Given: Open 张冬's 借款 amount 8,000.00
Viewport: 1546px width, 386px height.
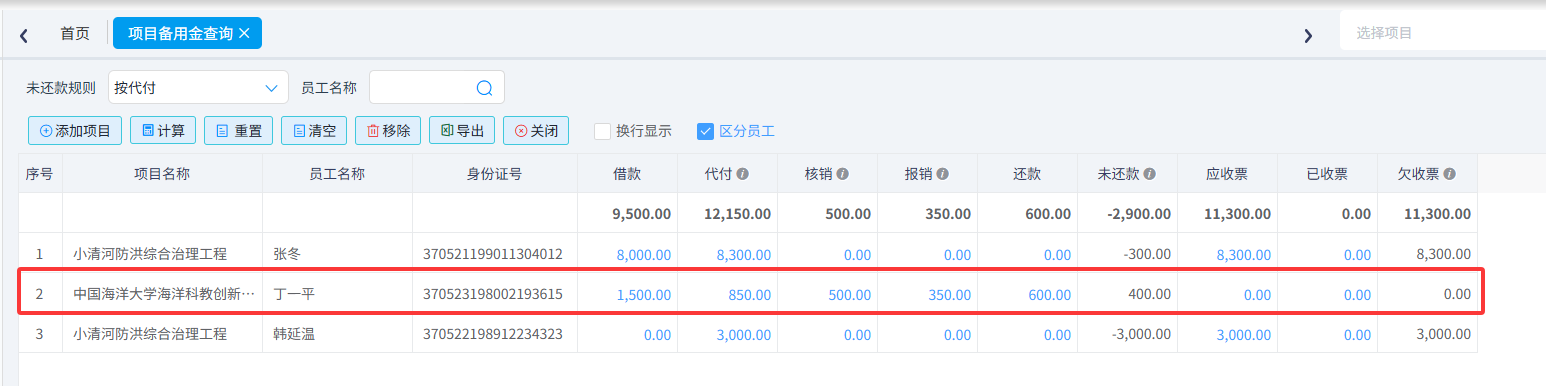Looking at the screenshot, I should point(644,255).
